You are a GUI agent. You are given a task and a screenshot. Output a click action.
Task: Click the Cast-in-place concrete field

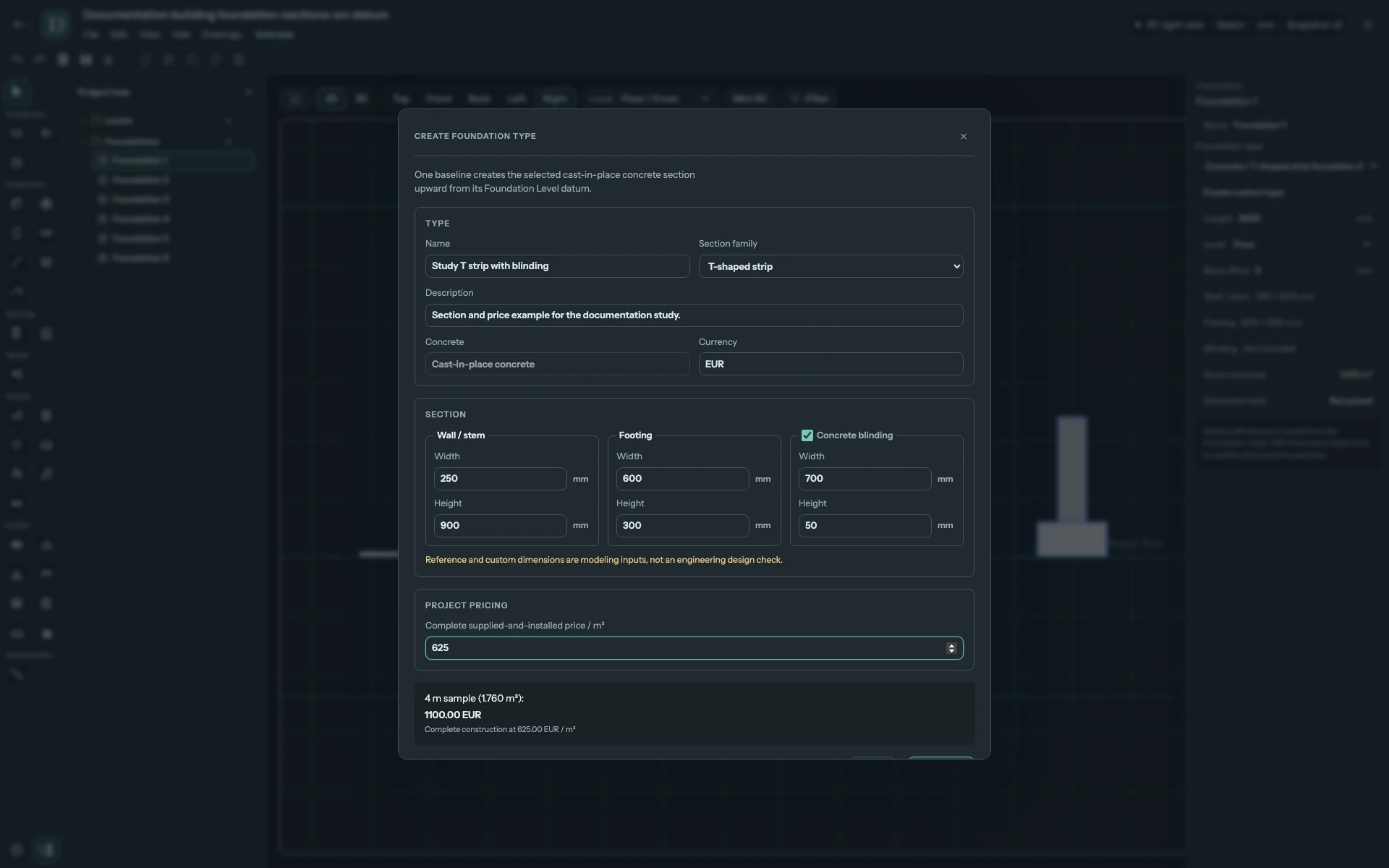pyautogui.click(x=557, y=364)
